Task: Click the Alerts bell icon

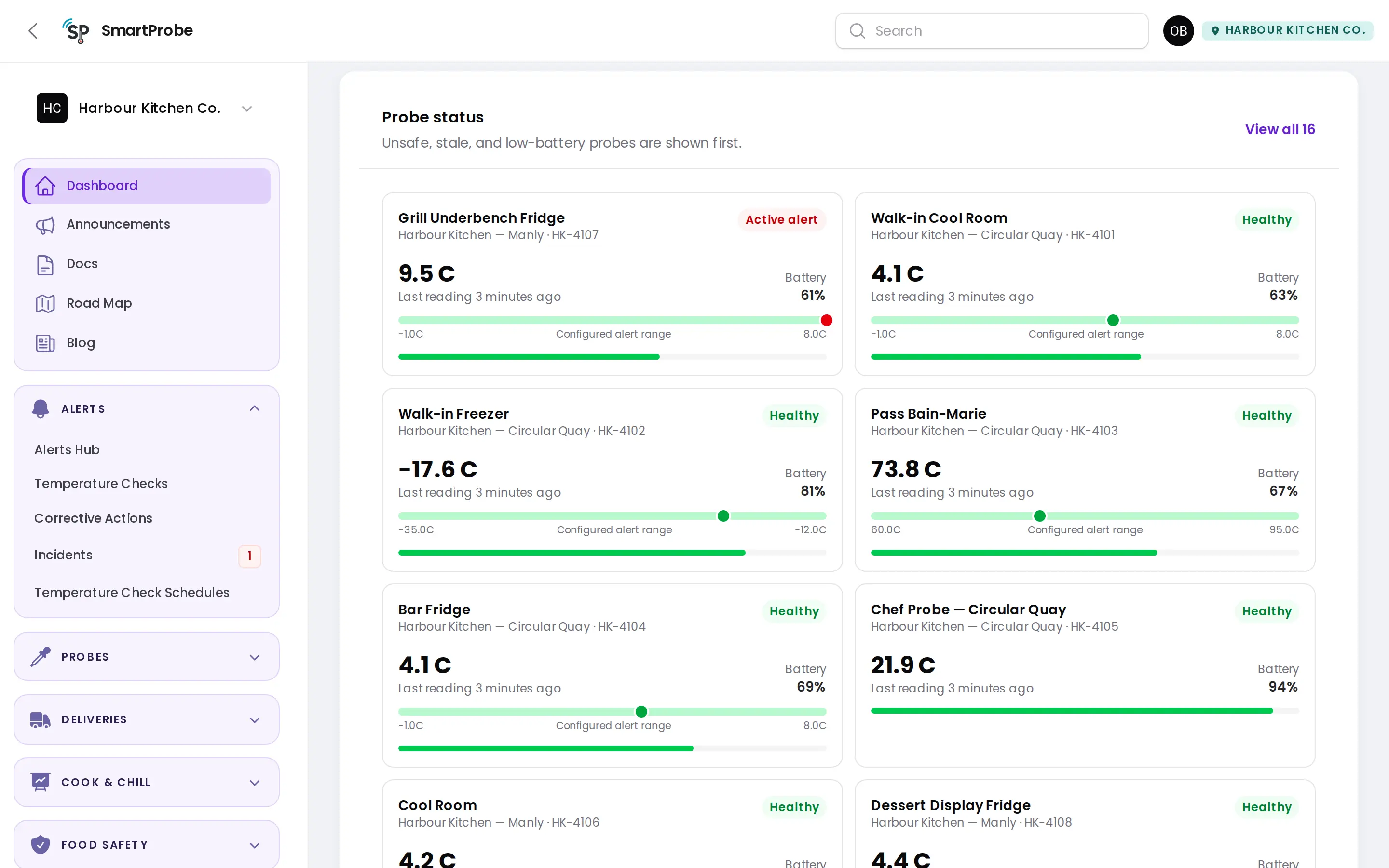Action: pos(40,409)
